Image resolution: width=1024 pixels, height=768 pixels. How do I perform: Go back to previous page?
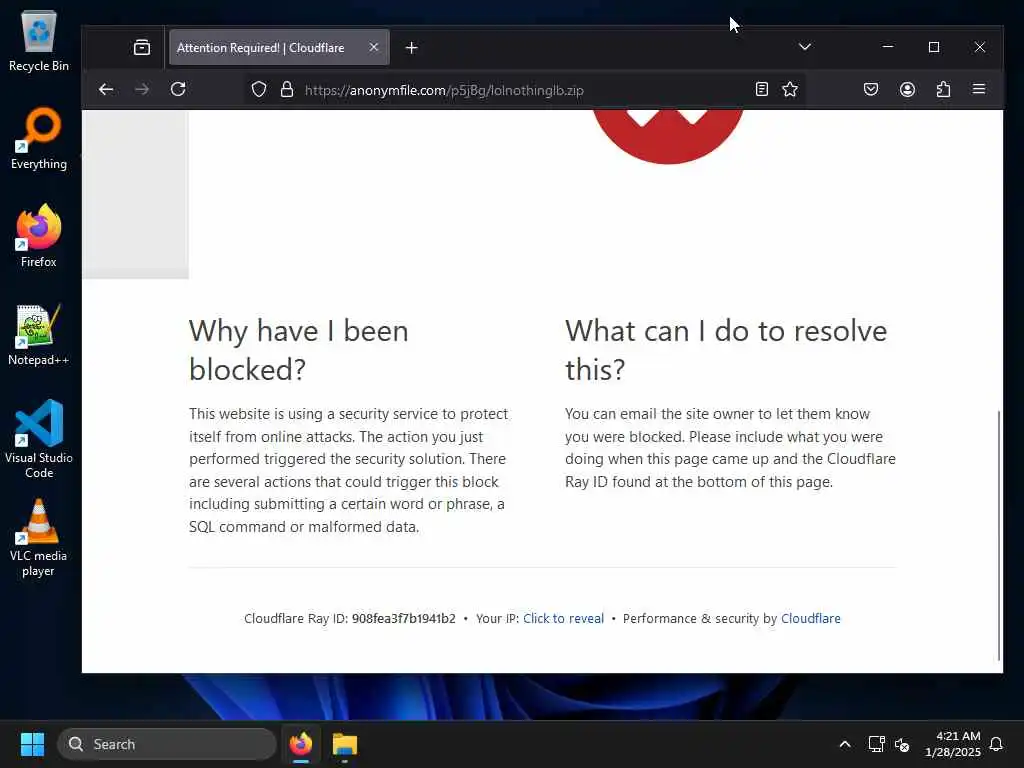(x=106, y=89)
